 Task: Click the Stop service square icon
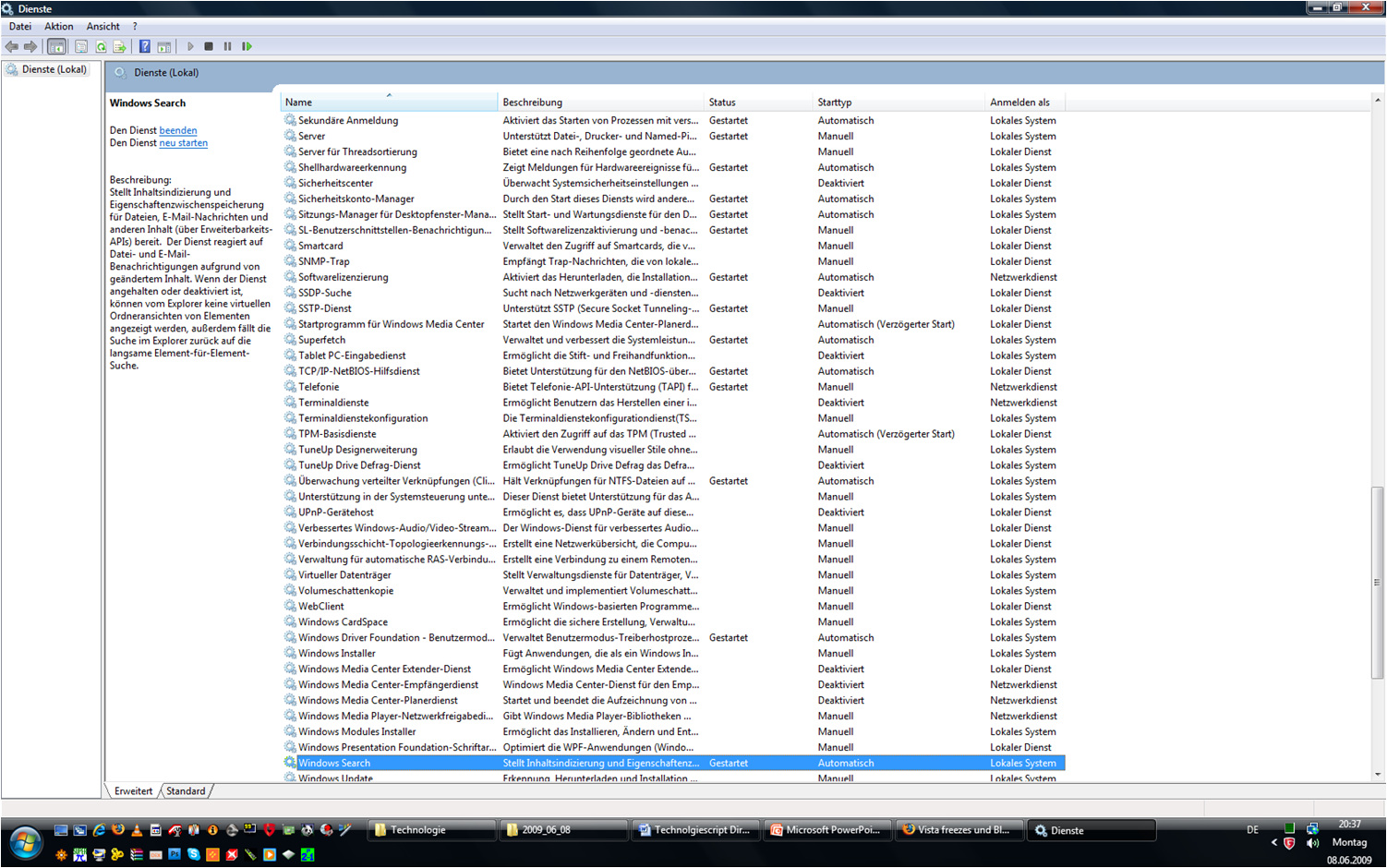(209, 46)
